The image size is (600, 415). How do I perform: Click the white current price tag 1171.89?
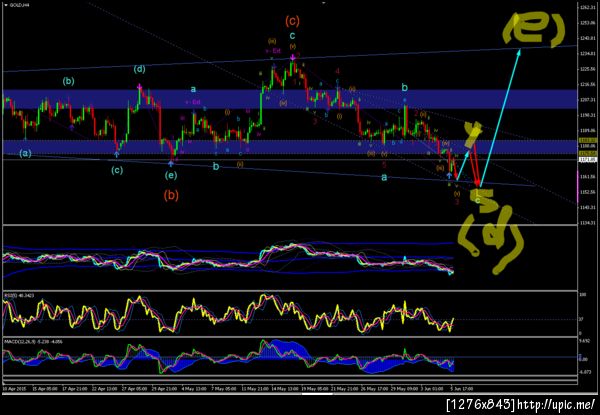coord(589,159)
